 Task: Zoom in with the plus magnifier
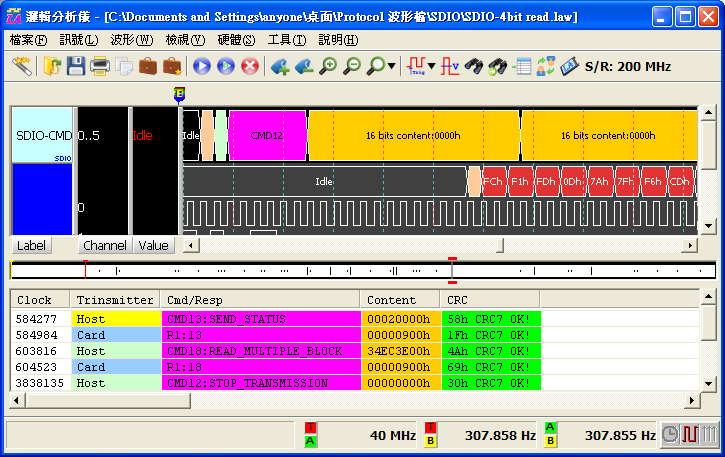pos(328,66)
